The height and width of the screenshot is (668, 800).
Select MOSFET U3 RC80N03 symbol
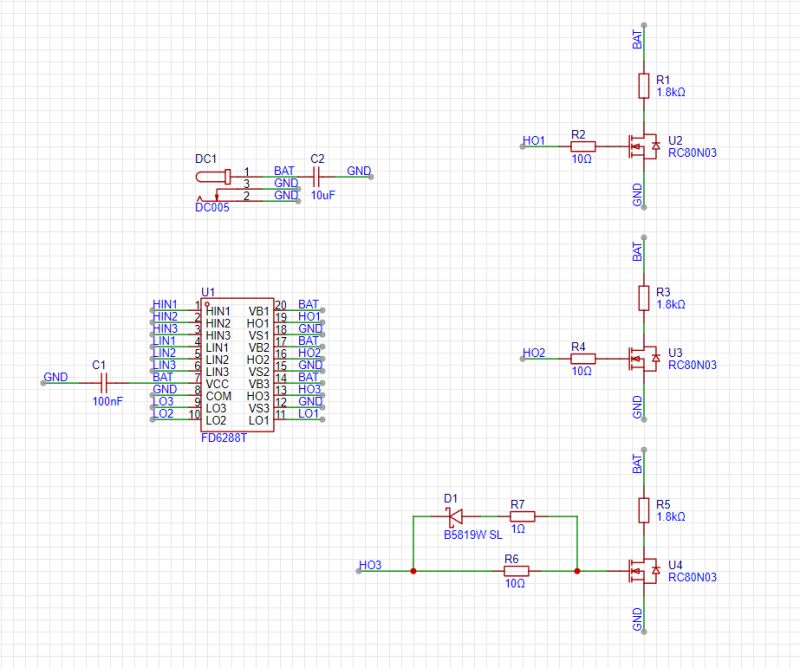[645, 360]
